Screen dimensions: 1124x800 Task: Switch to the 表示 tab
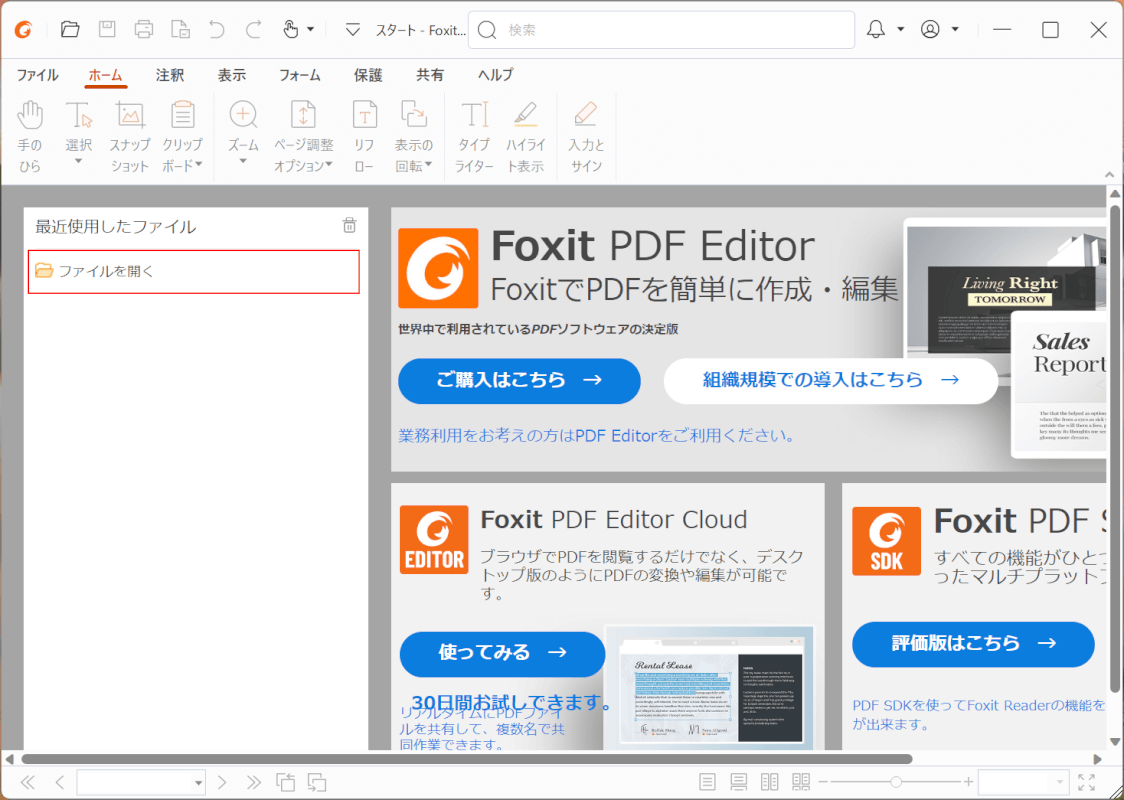coord(232,75)
